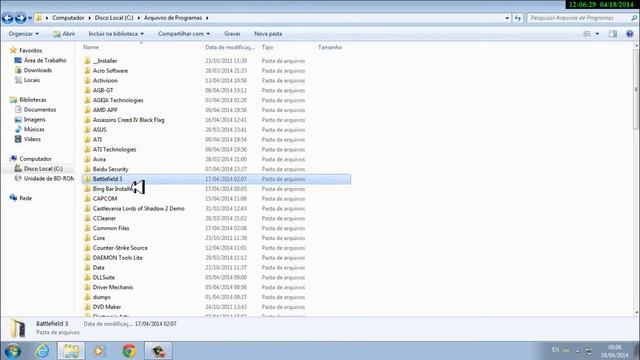
Task: Select the Activision folder icon
Action: (87, 80)
